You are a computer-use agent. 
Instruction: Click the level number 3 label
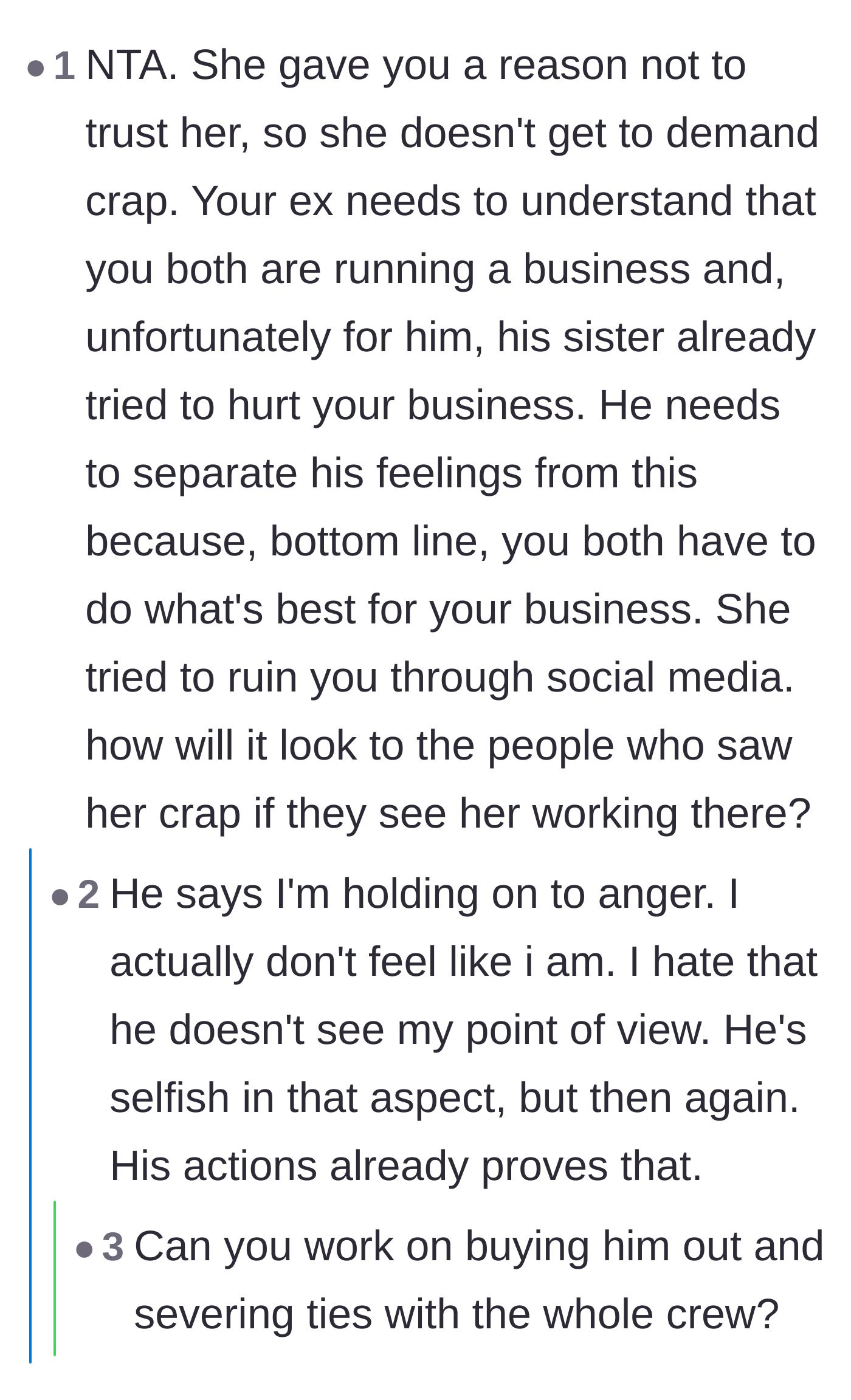(113, 1246)
